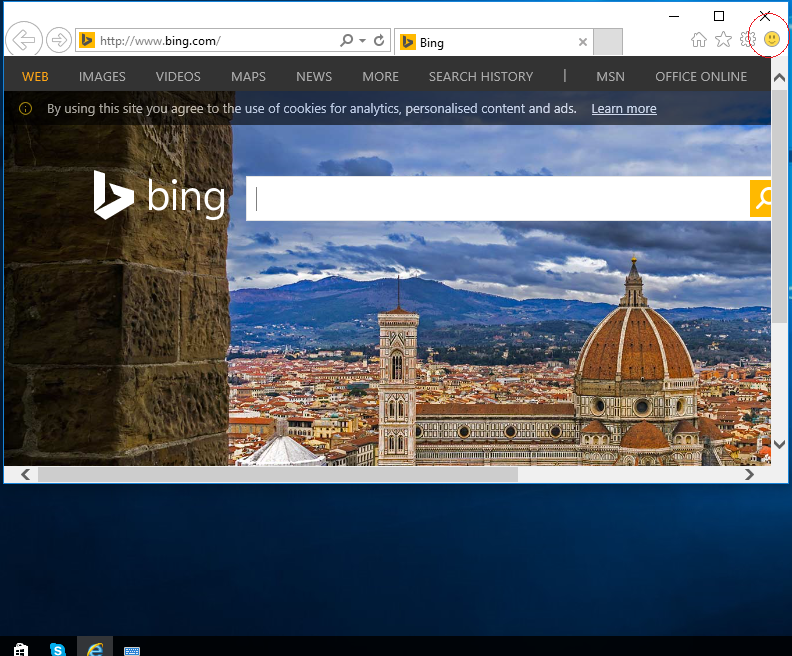Select the WEB navigation item
The image size is (792, 656).
coord(35,77)
